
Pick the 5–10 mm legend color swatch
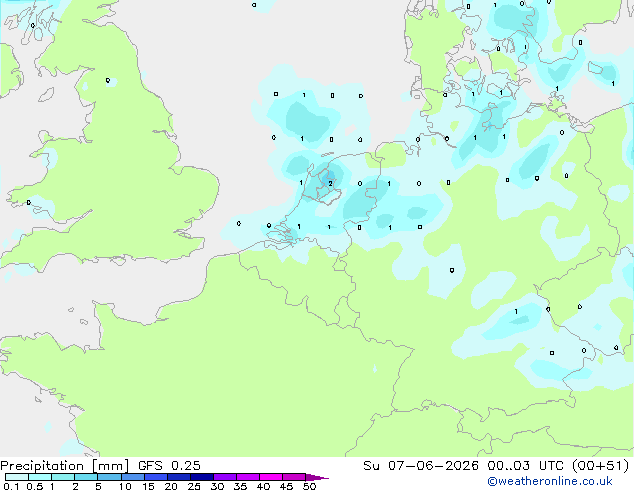click(109, 477)
